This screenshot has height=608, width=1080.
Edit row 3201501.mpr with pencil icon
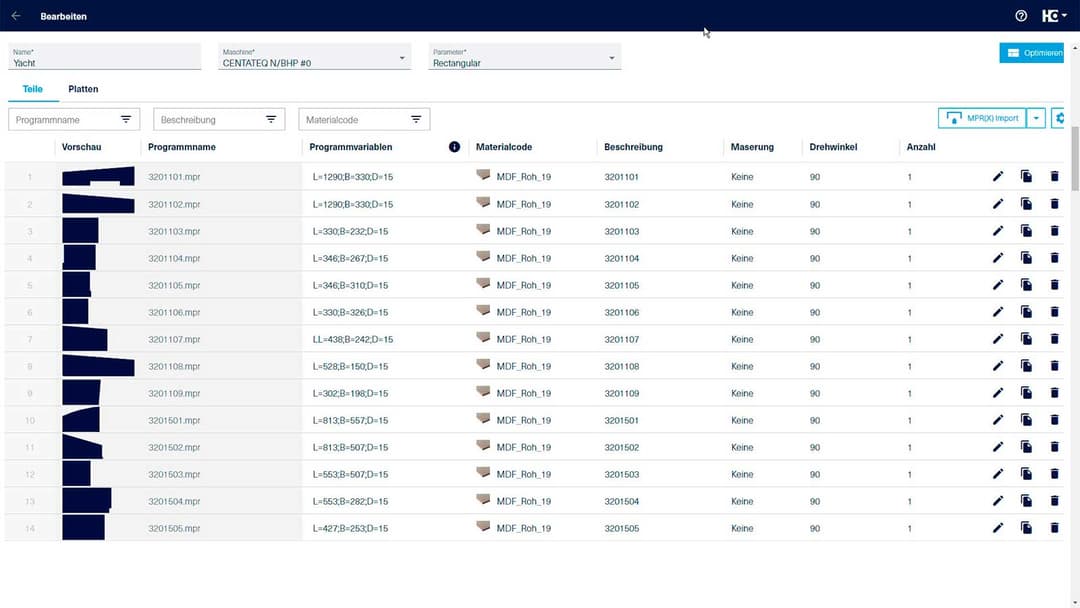[x=997, y=420]
